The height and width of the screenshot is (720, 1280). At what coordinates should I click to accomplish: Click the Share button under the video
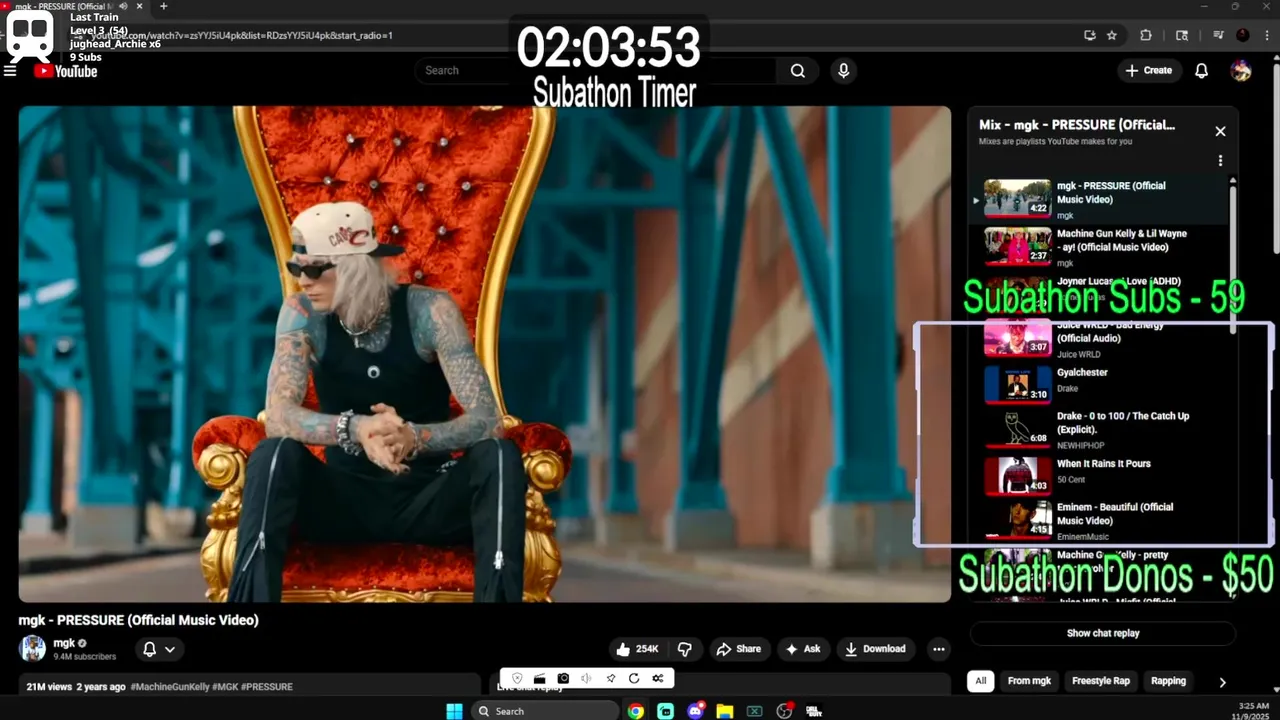coord(739,649)
